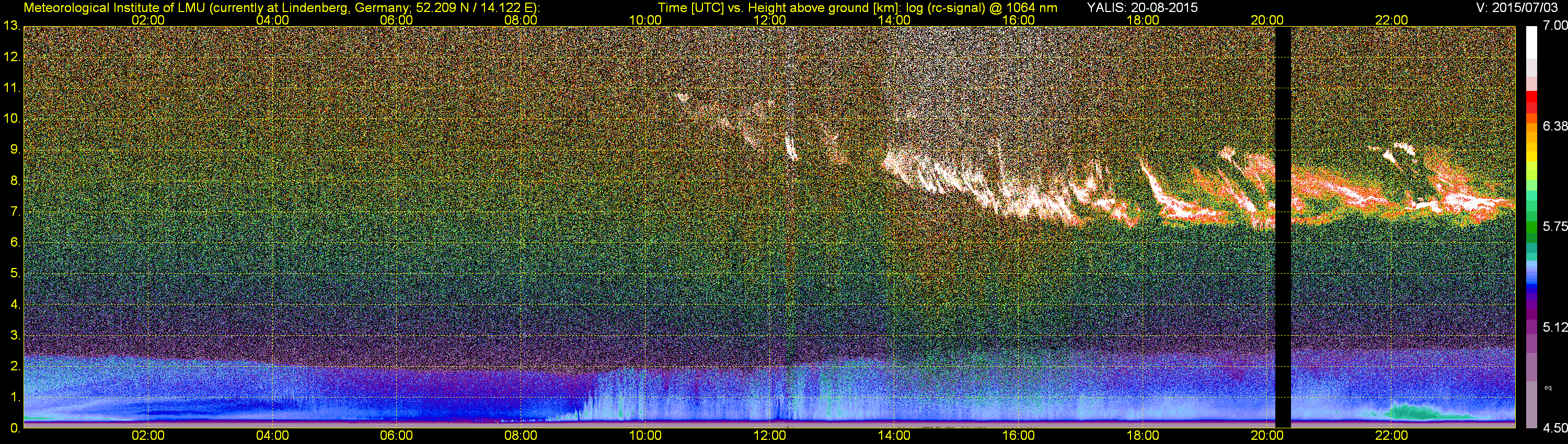Click the small 'eq' label by colorbar
This screenshot has height=444, width=1568.
1548,387
